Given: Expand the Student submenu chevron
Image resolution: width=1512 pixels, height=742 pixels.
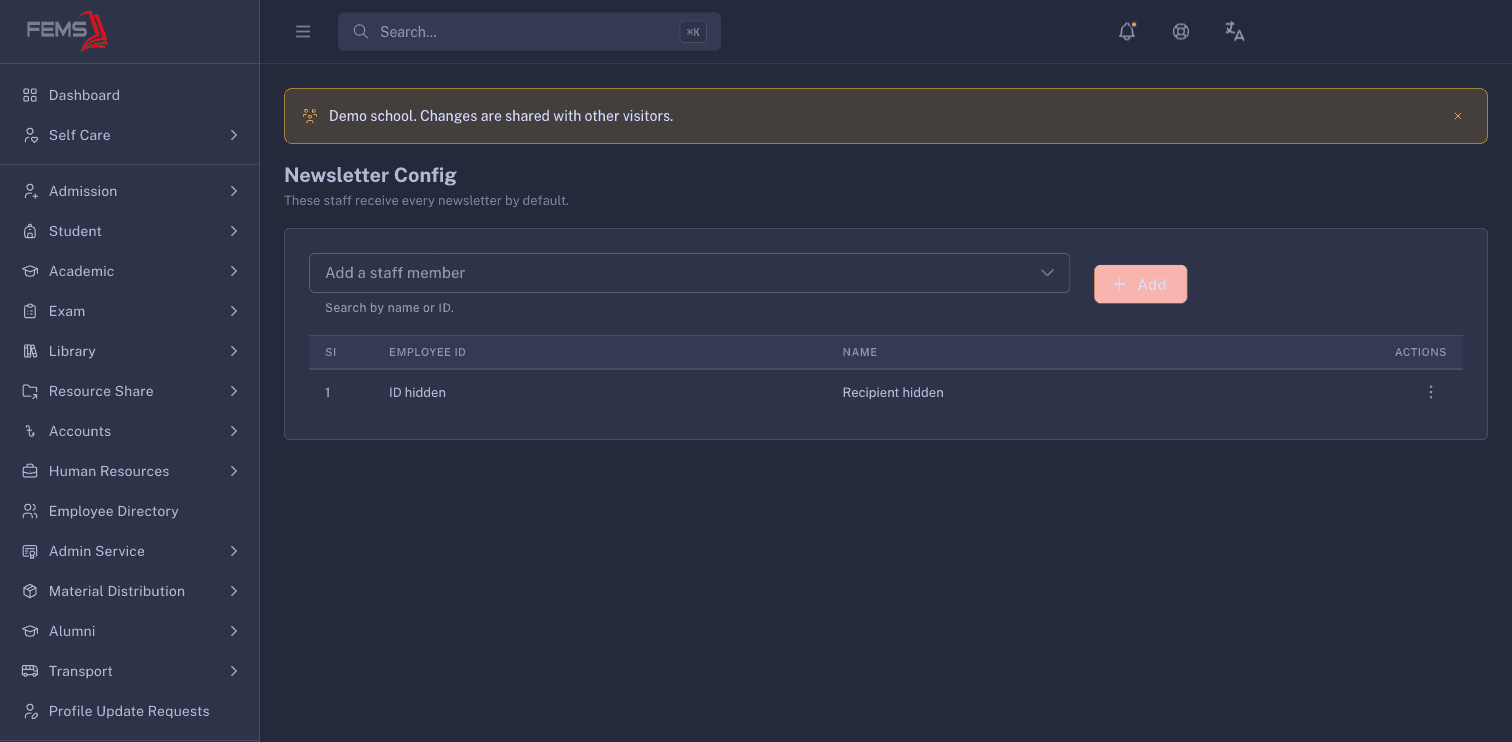Looking at the screenshot, I should click(x=233, y=231).
